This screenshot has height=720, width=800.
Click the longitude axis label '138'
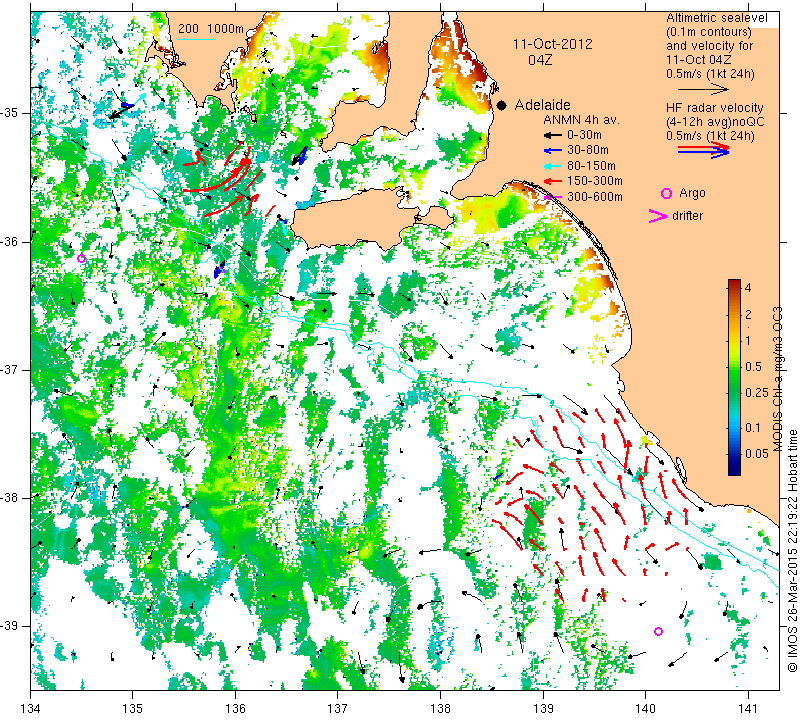[441, 709]
